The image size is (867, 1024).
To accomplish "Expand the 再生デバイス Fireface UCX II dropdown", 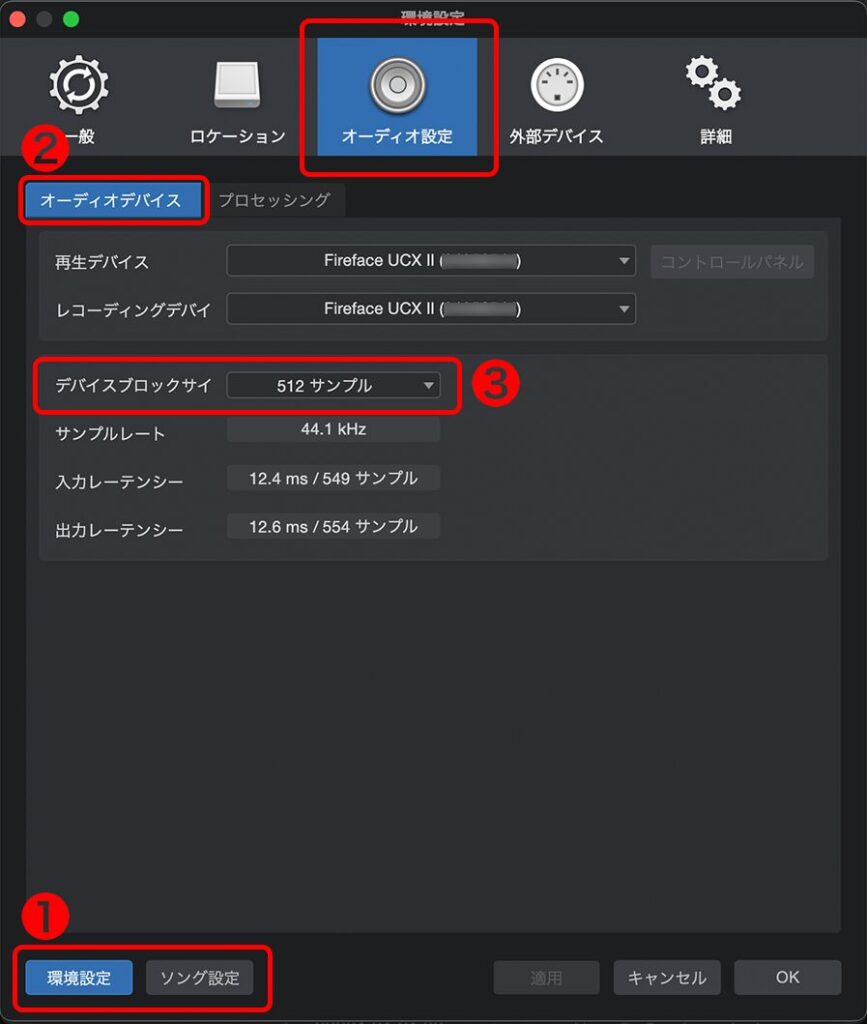I will [x=431, y=262].
